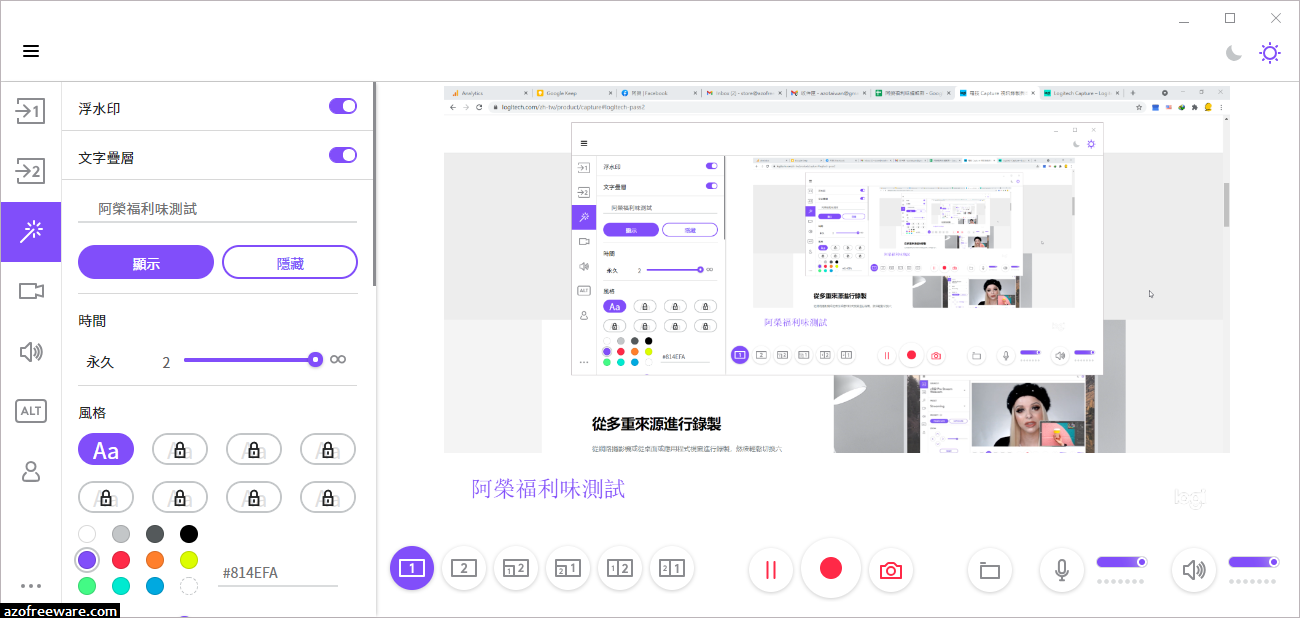Image resolution: width=1300 pixels, height=618 pixels.
Task: Open the hamburger menu
Action: point(31,52)
